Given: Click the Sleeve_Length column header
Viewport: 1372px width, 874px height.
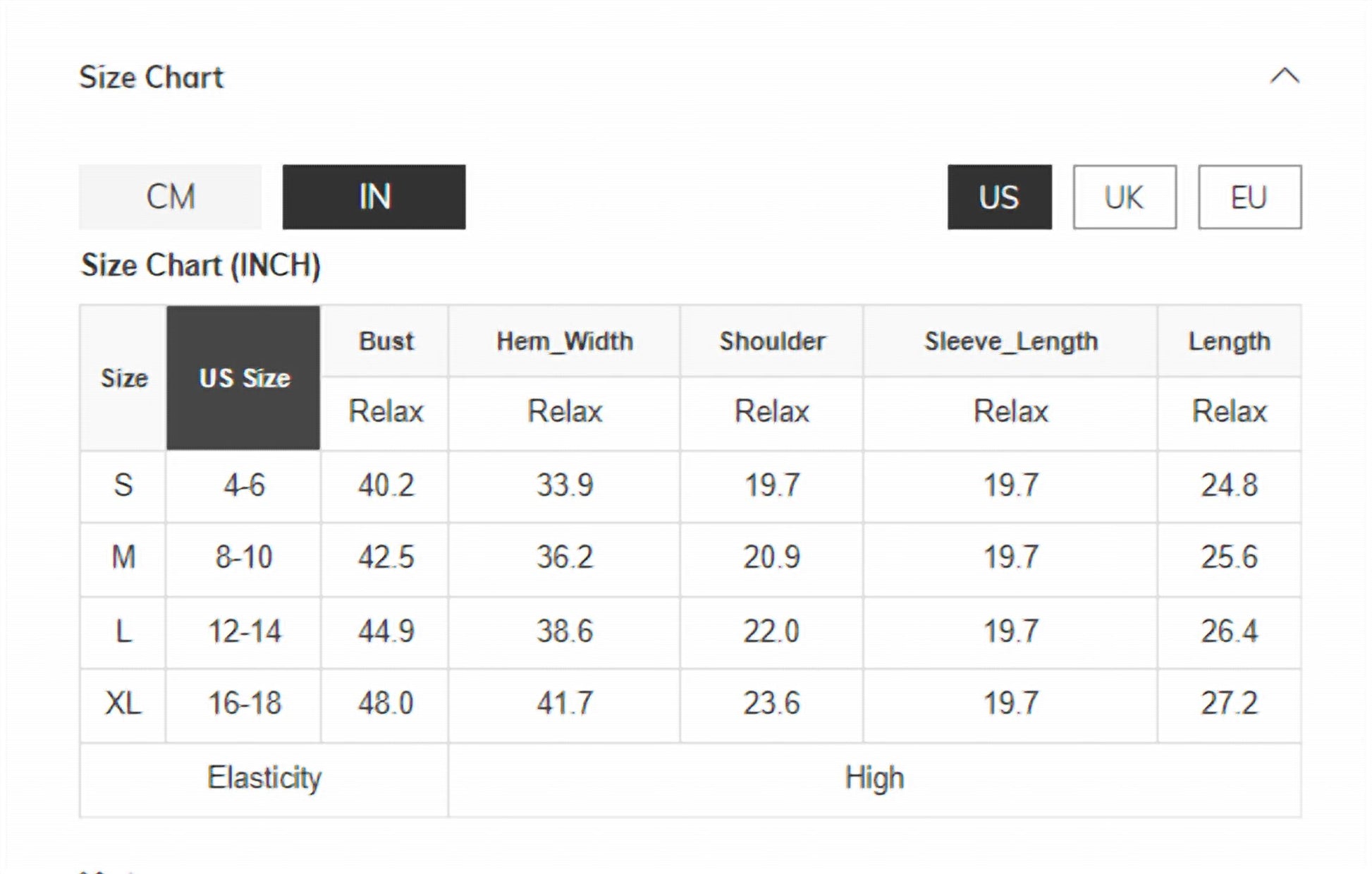Looking at the screenshot, I should click(1010, 341).
